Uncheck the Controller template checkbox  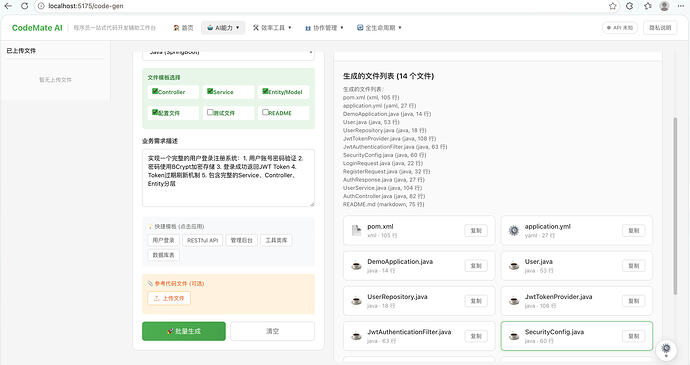click(x=155, y=91)
